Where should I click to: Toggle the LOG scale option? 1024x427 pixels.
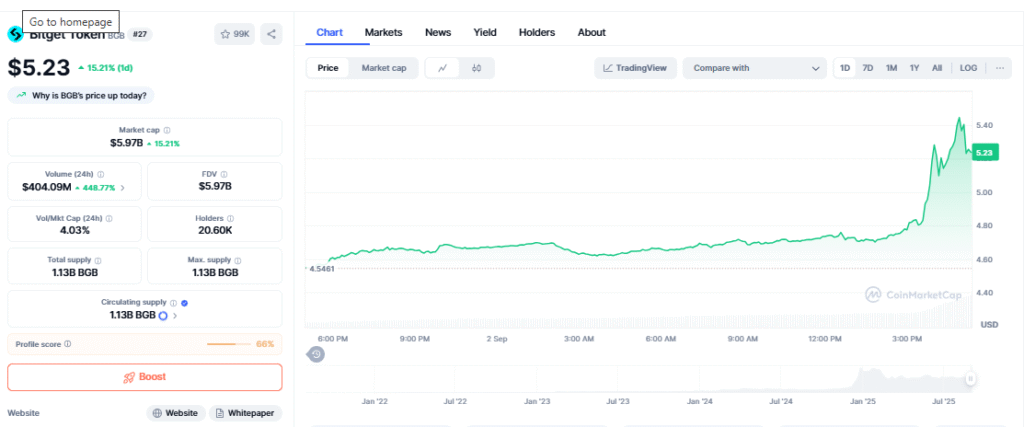tap(968, 68)
